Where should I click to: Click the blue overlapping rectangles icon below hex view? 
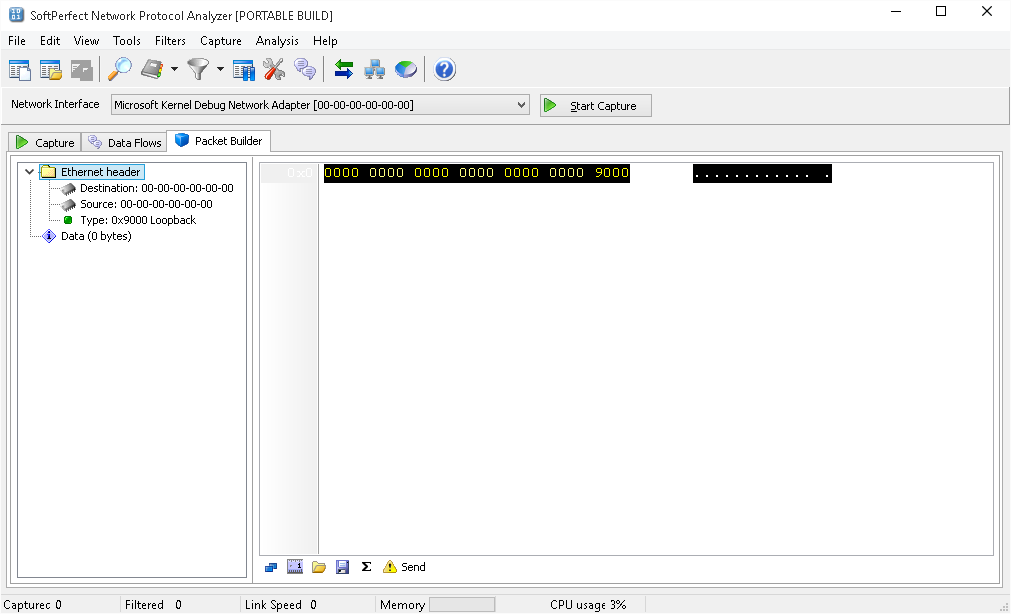click(x=271, y=567)
